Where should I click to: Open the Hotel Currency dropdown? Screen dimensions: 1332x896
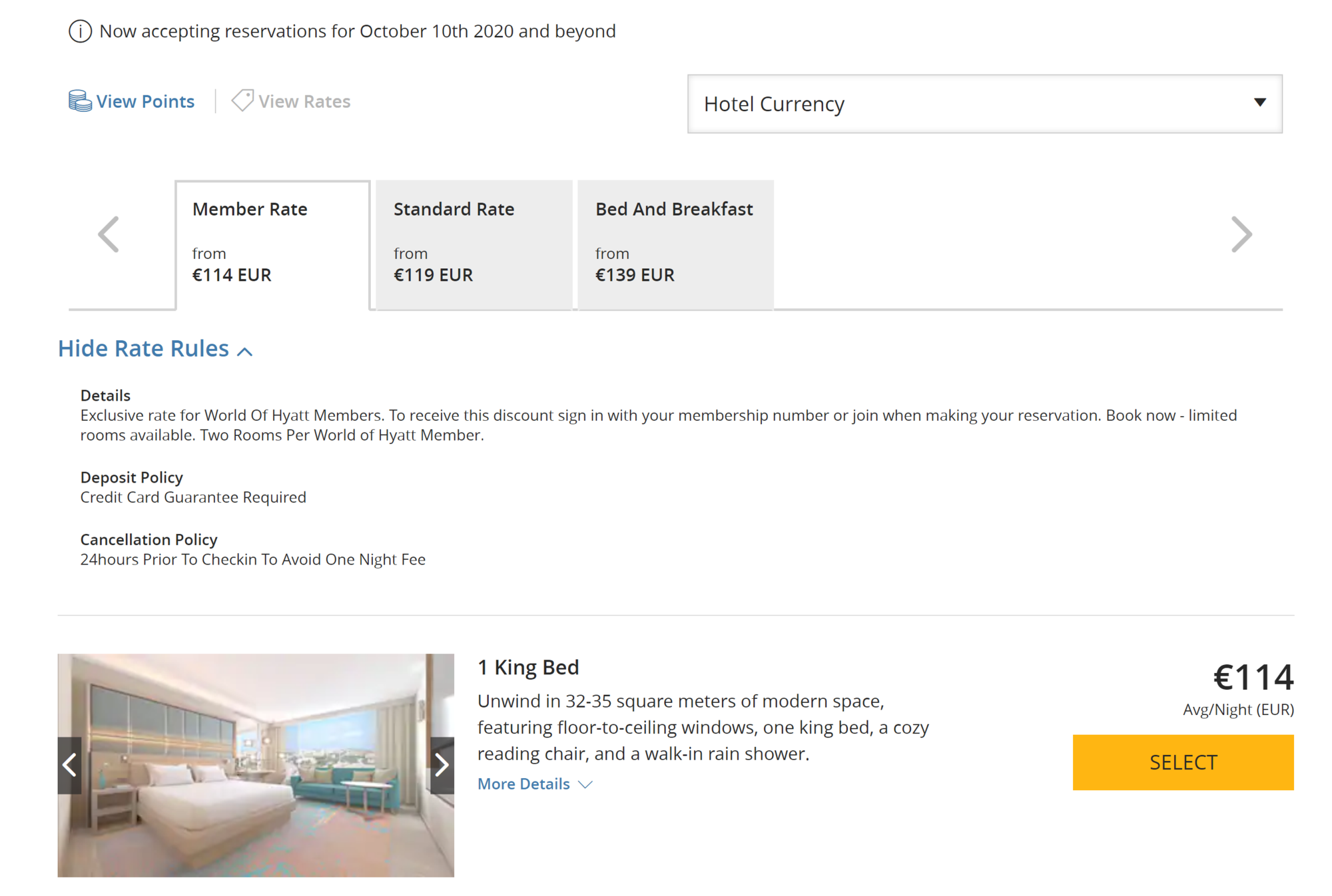click(985, 104)
